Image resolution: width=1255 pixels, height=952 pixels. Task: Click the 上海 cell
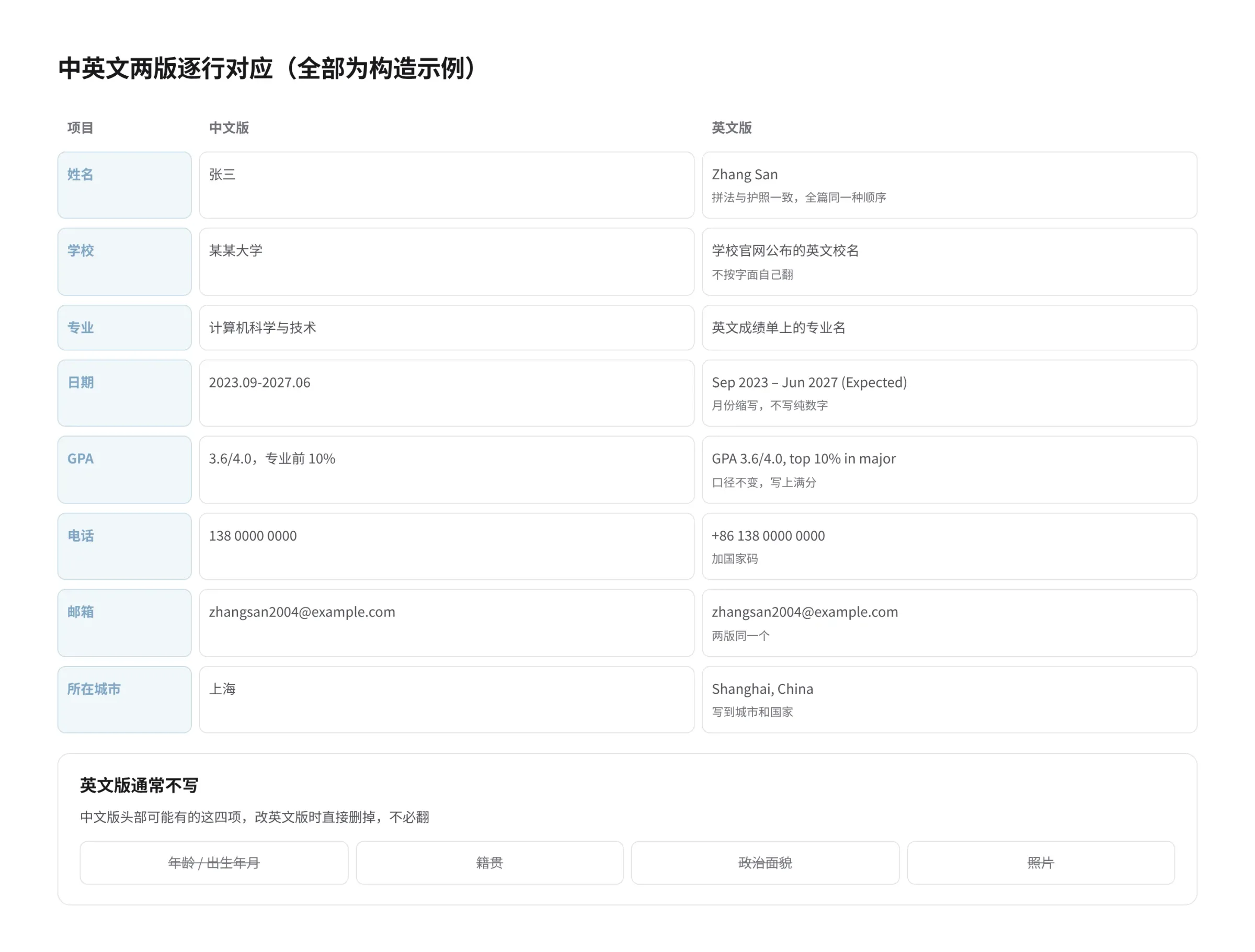click(447, 699)
